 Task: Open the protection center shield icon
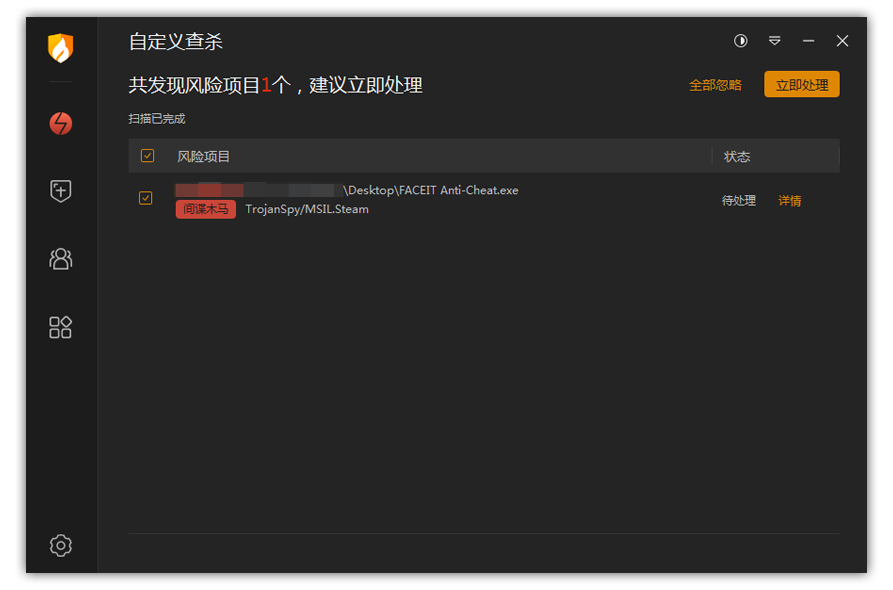coord(61,191)
